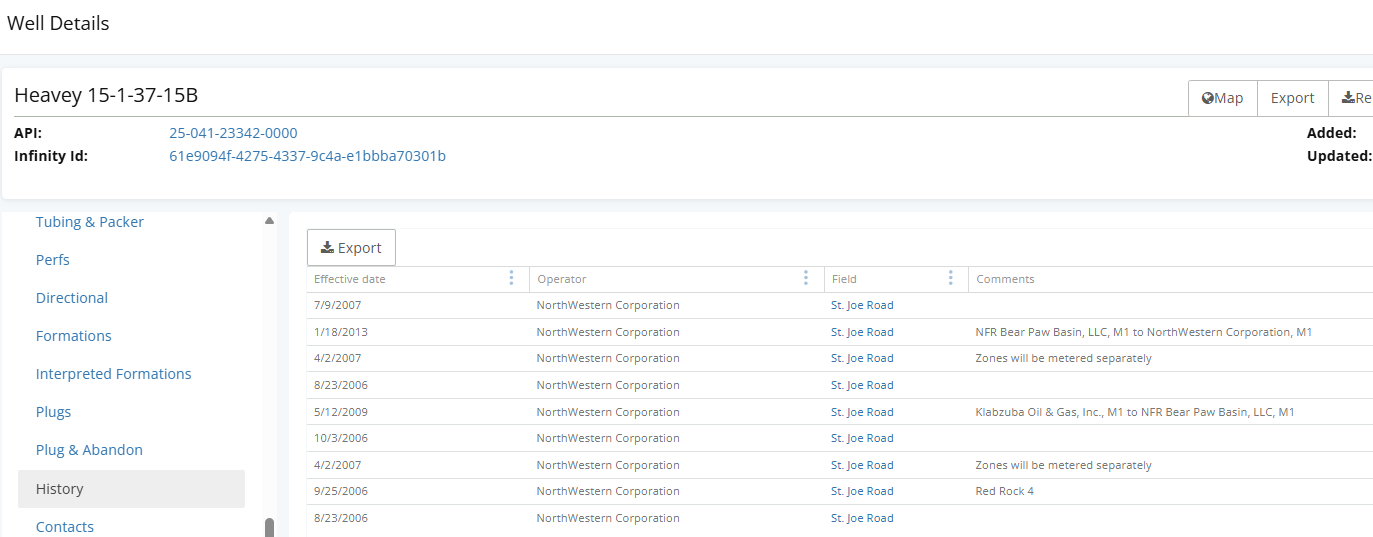Select Plug & Abandon in the sidebar
The height and width of the screenshot is (537, 1373).
[89, 450]
